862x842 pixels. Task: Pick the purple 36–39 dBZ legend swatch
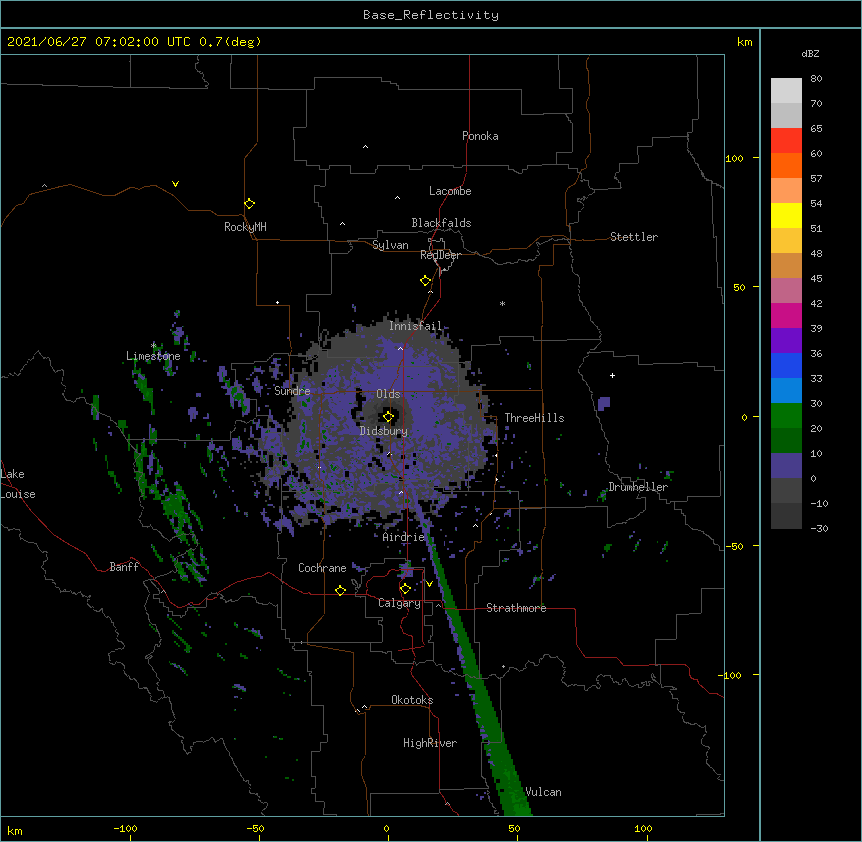[786, 340]
